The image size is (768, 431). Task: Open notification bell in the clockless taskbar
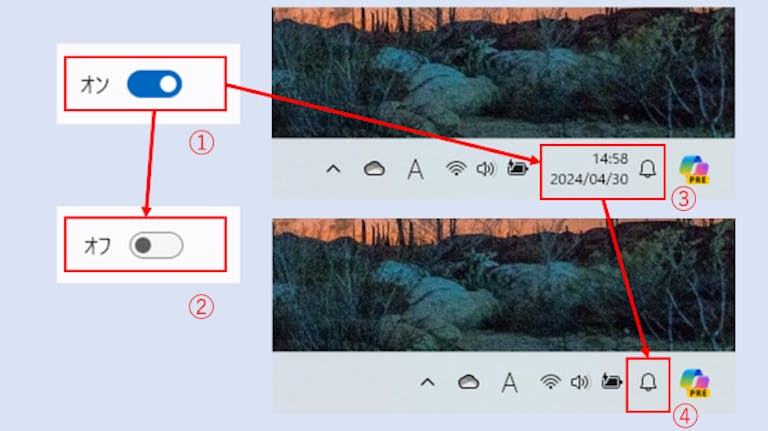tap(648, 382)
